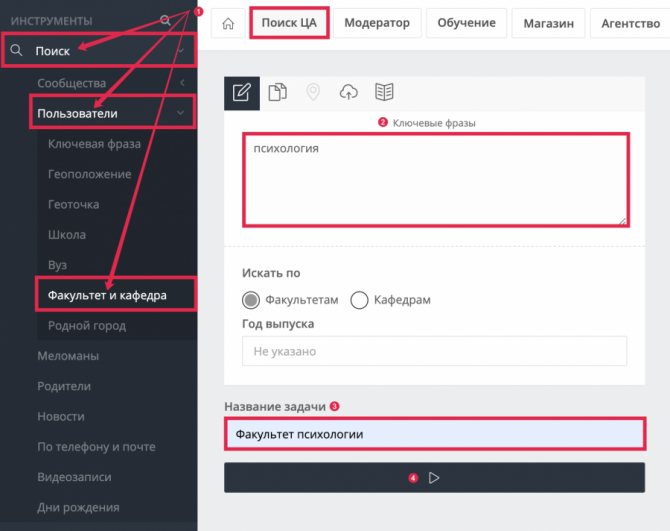The width and height of the screenshot is (670, 531).
Task: Click the map pin location icon
Action: tap(313, 92)
